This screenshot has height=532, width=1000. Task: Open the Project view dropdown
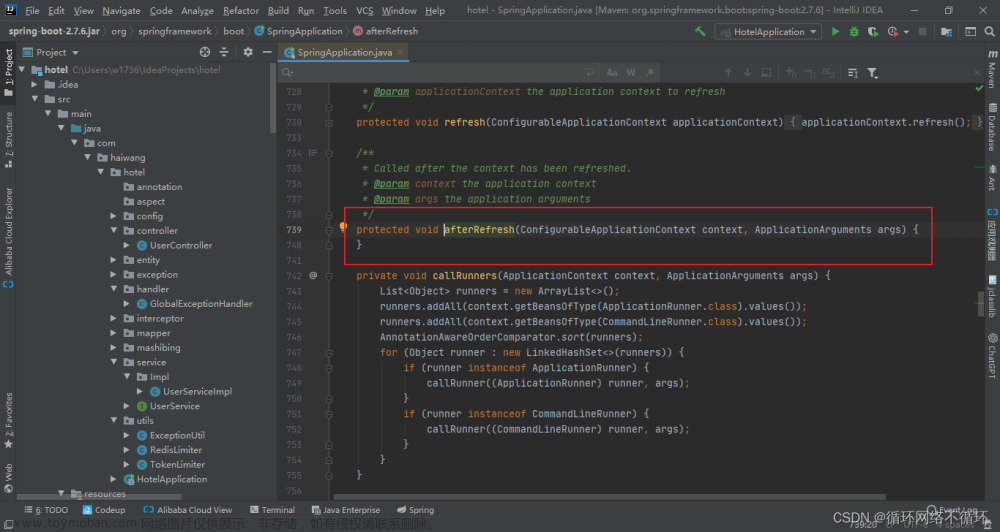(x=50, y=52)
